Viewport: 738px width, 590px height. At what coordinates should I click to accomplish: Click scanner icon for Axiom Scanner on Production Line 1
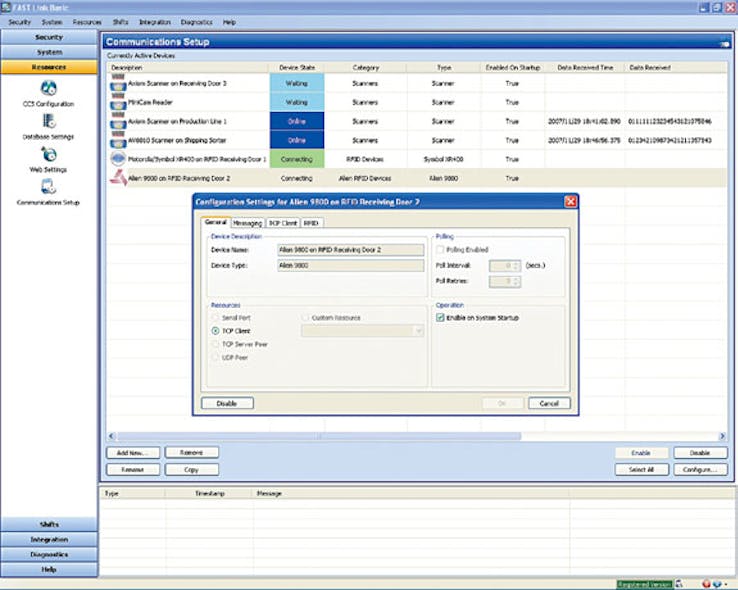click(x=118, y=121)
